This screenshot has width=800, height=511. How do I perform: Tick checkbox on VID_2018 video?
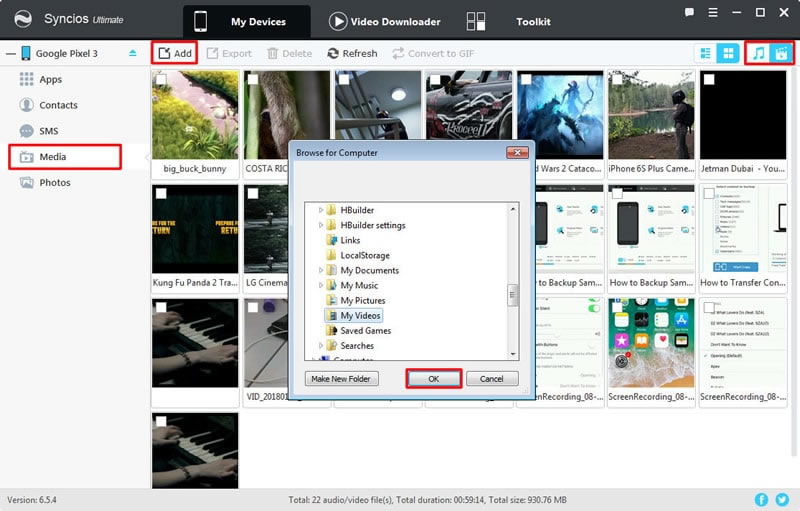pos(253,308)
